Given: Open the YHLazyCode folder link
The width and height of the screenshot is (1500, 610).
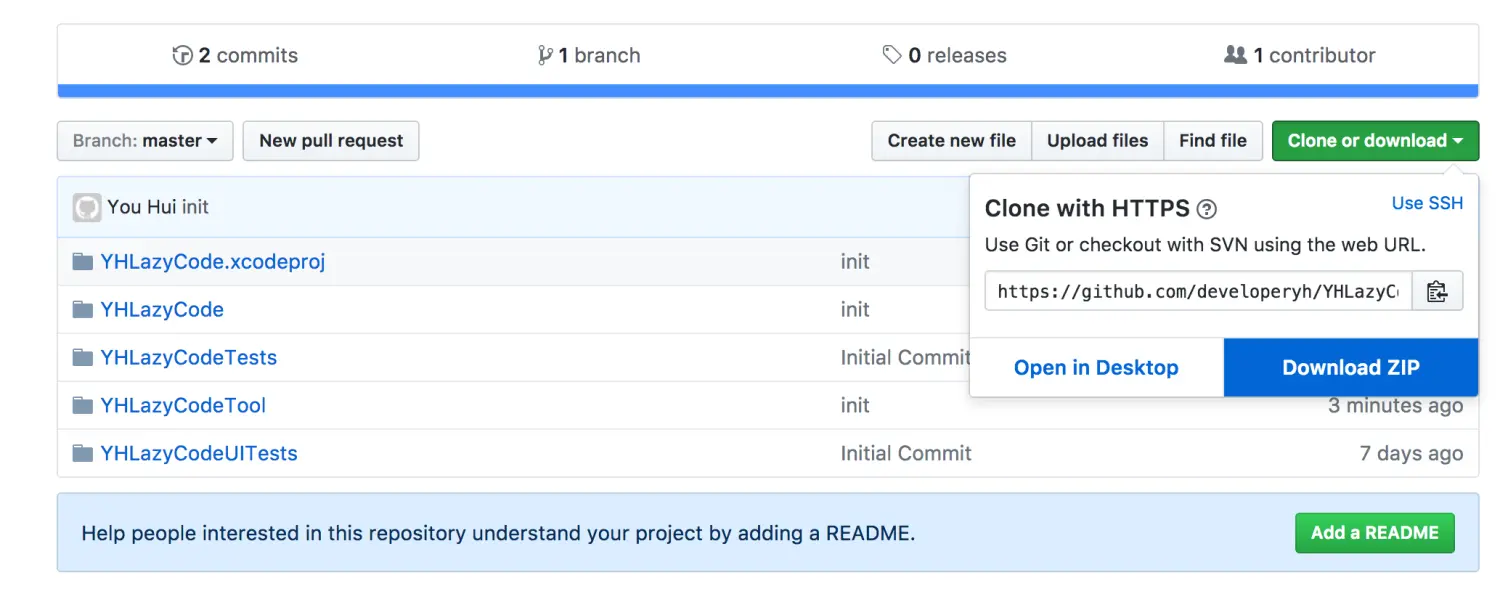Looking at the screenshot, I should click(162, 310).
